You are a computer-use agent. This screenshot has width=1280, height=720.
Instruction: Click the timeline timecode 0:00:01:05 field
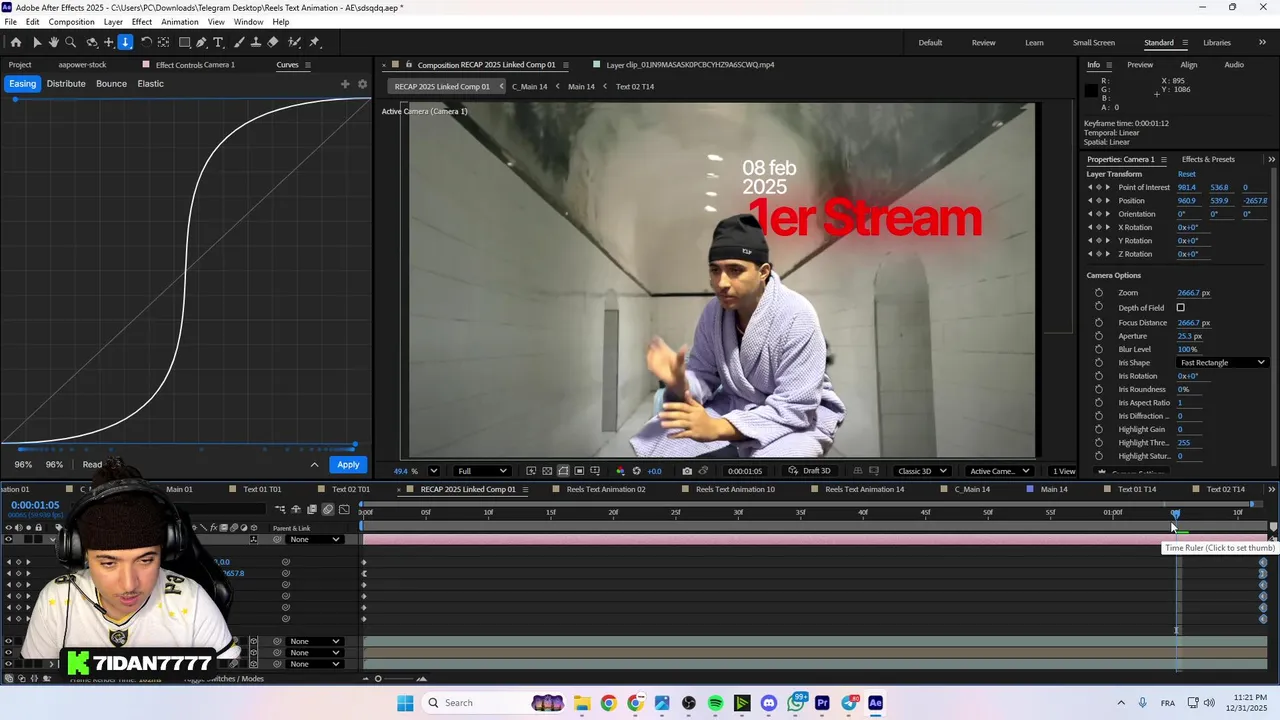click(x=35, y=505)
